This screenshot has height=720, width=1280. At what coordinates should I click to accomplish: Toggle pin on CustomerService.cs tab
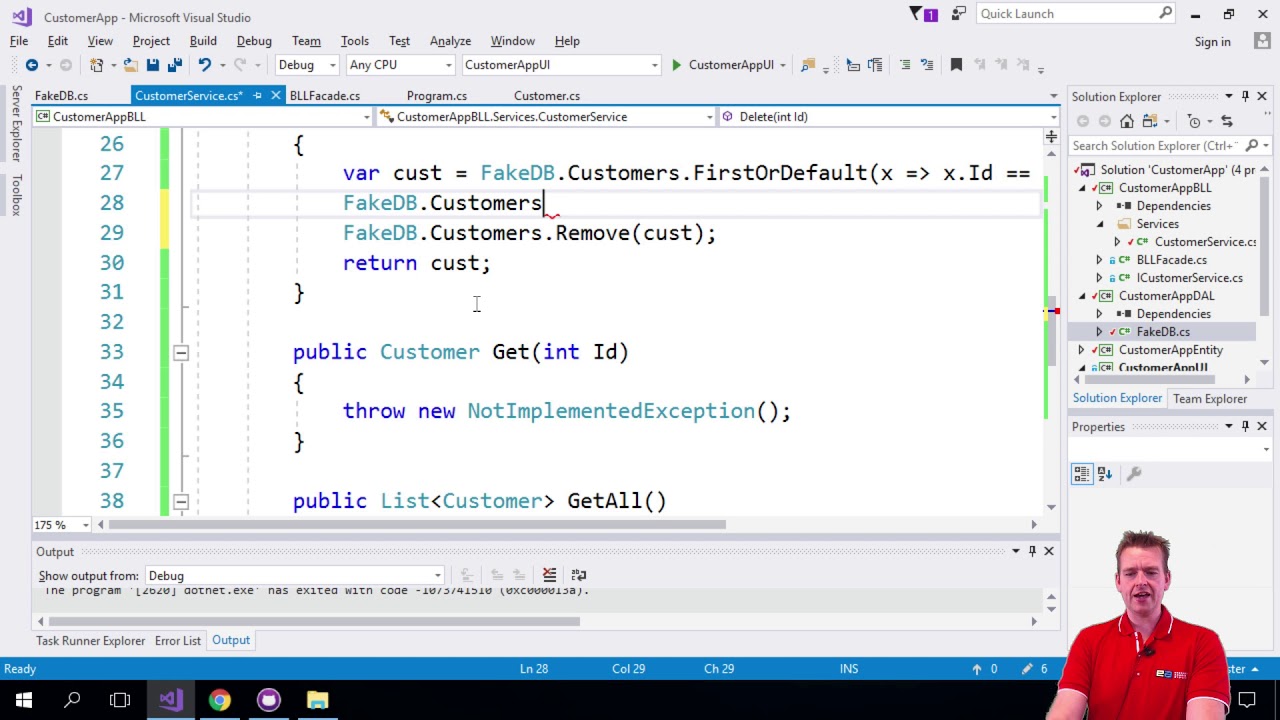point(257,96)
